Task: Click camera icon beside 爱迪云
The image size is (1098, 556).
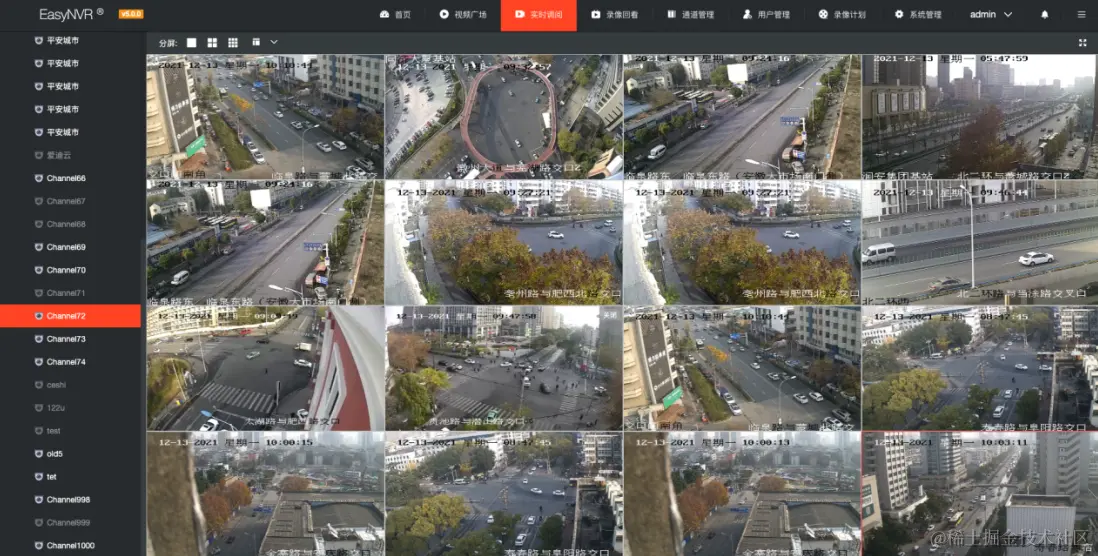Action: coord(39,155)
